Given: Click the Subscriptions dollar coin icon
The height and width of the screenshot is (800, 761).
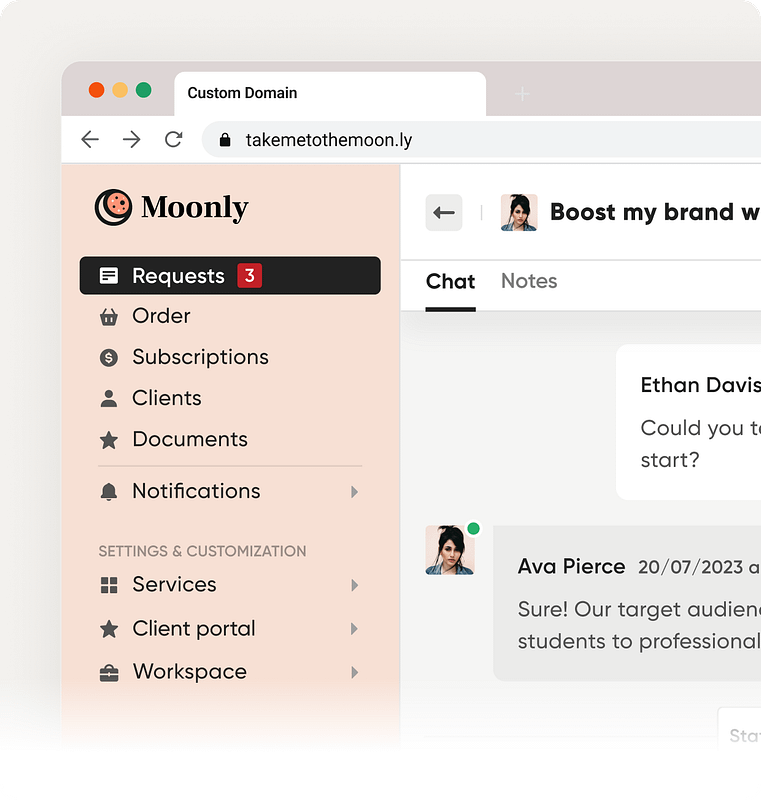Looking at the screenshot, I should [109, 358].
